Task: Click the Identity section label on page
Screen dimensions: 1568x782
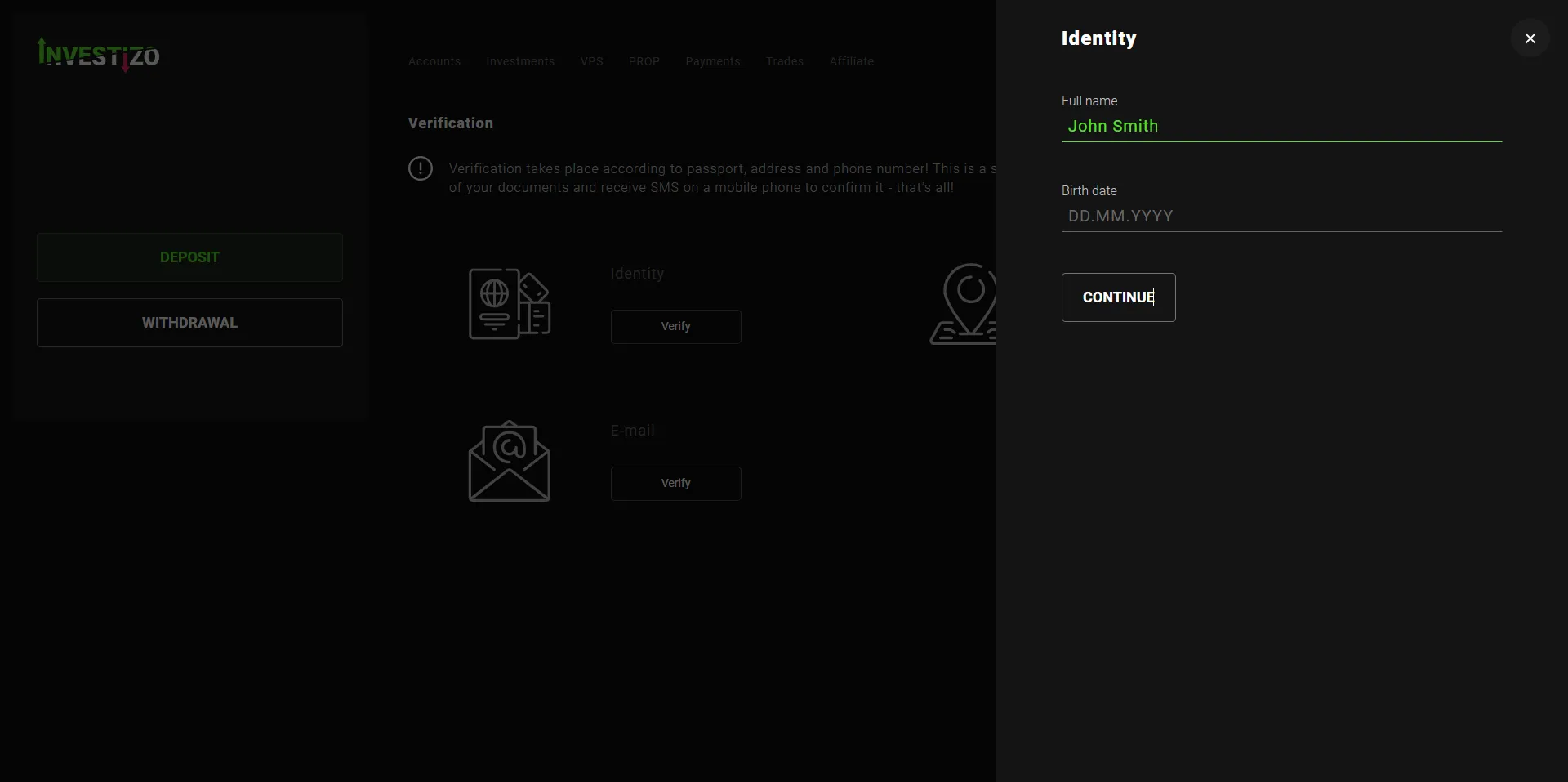Action: (x=638, y=274)
